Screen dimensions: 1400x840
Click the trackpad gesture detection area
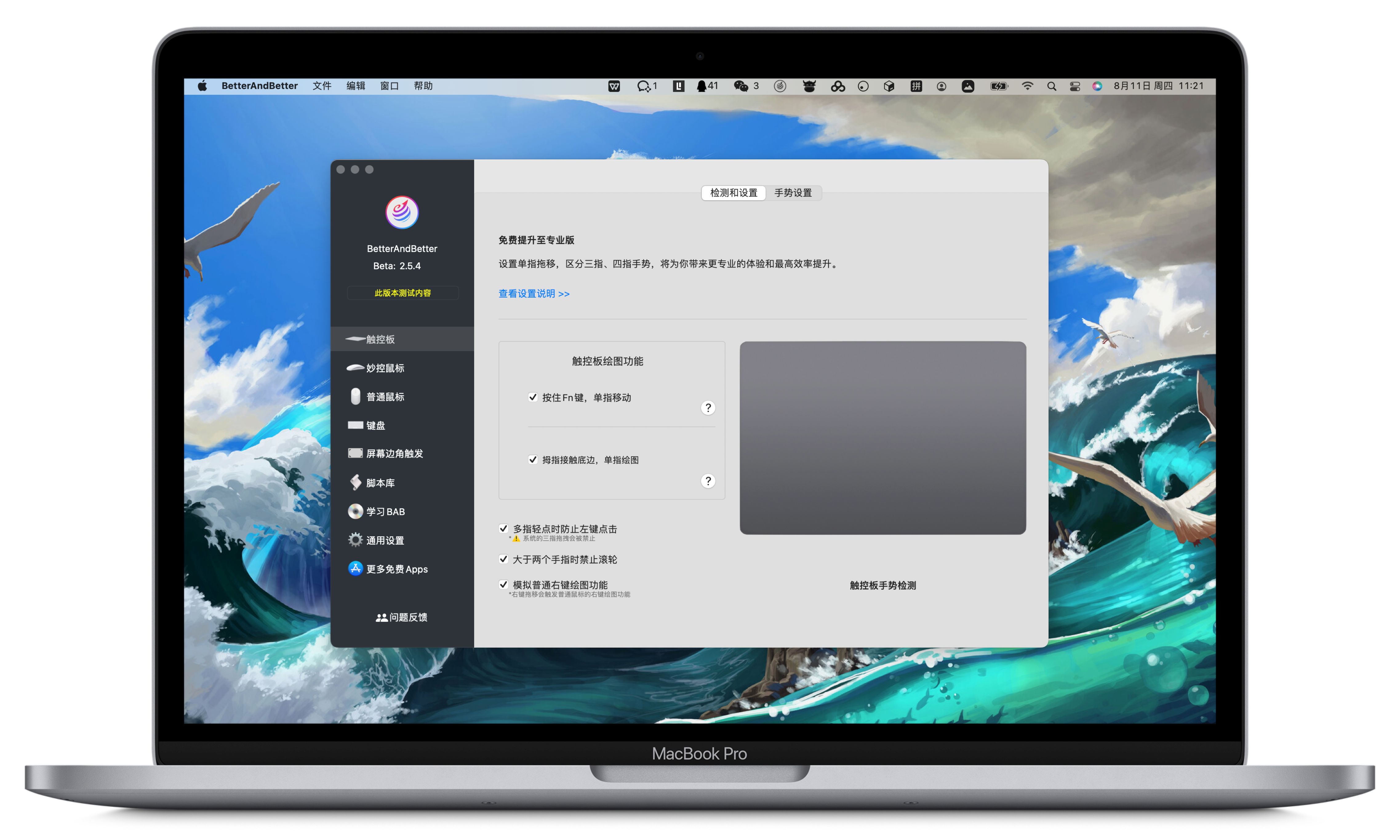[883, 438]
